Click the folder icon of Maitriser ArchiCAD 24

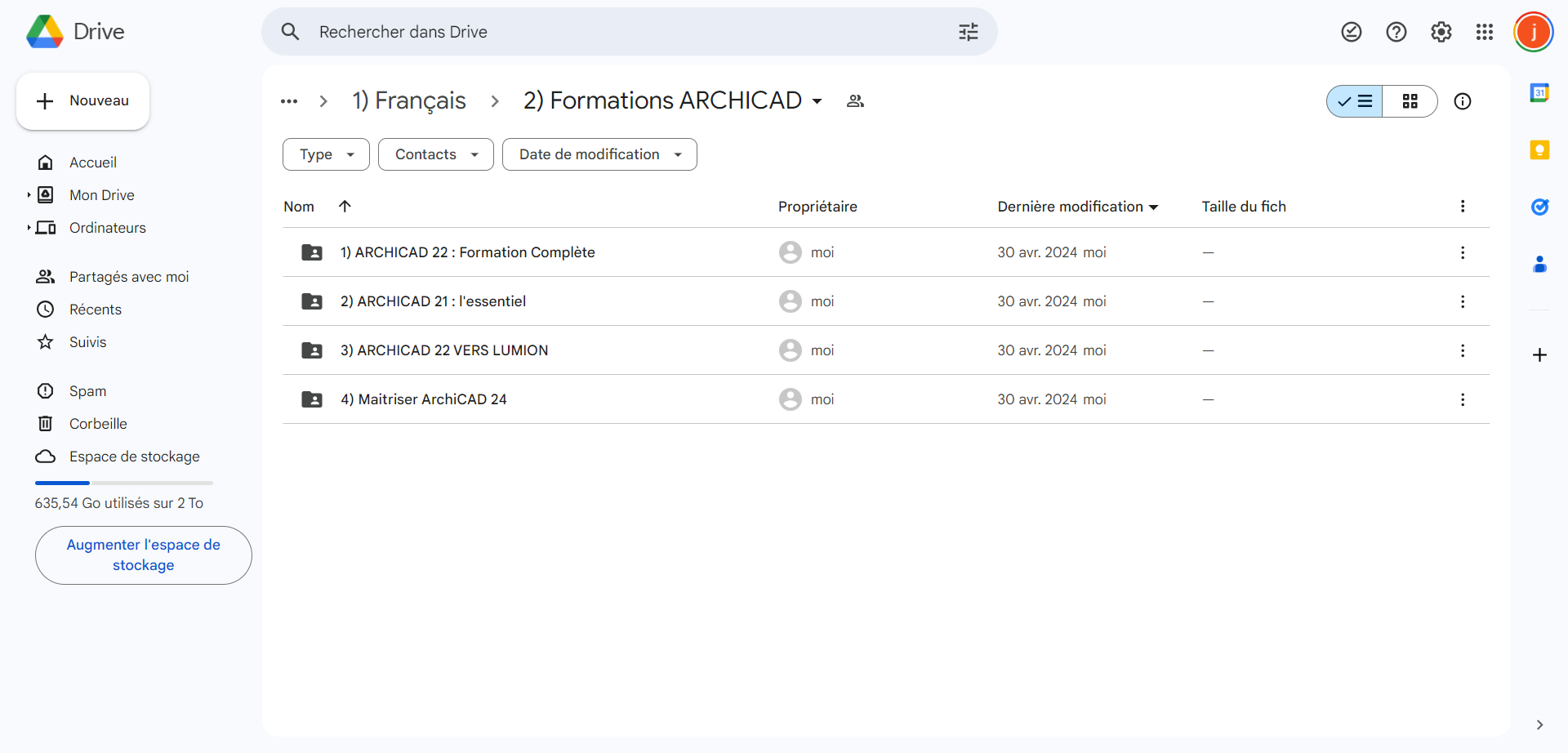point(312,399)
